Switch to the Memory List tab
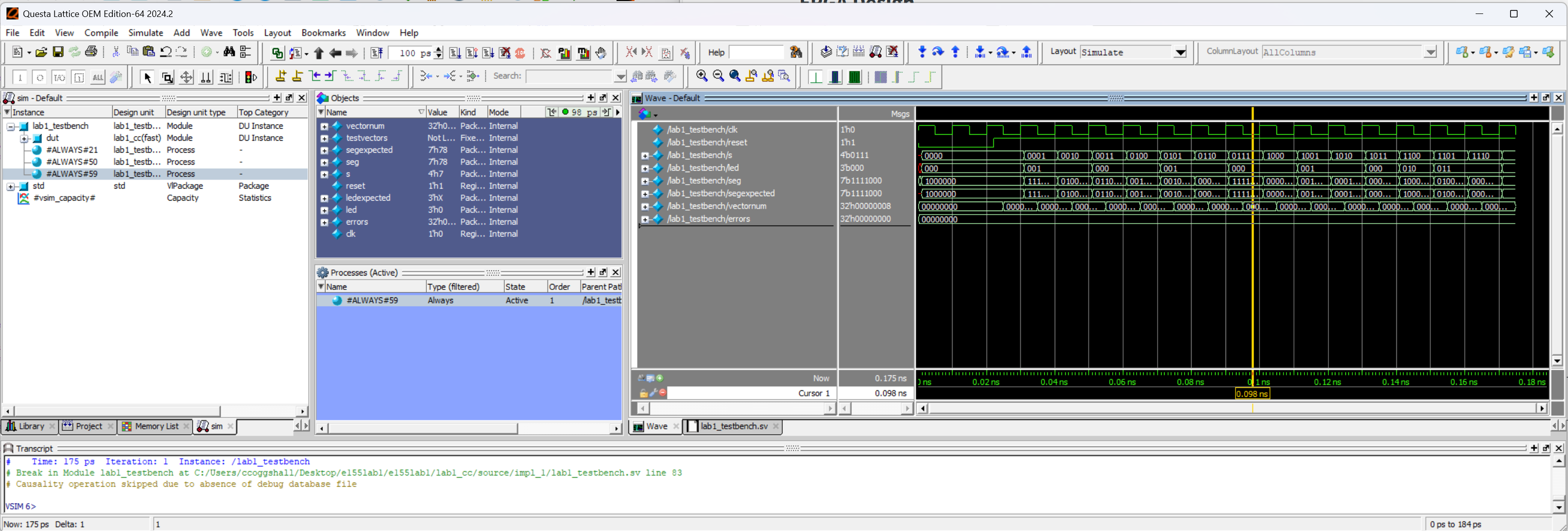1568x531 pixels. [156, 426]
